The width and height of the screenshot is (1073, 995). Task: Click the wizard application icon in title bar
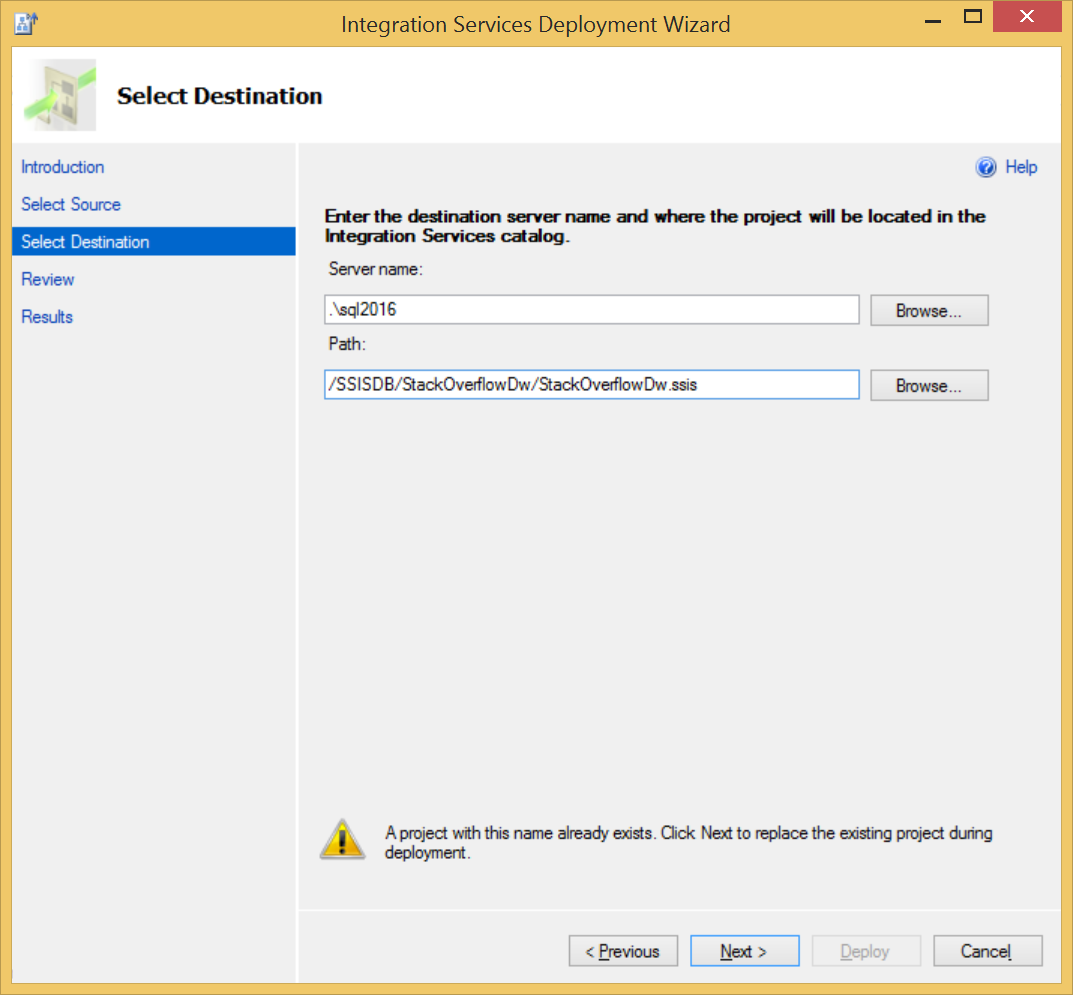tap(26, 22)
